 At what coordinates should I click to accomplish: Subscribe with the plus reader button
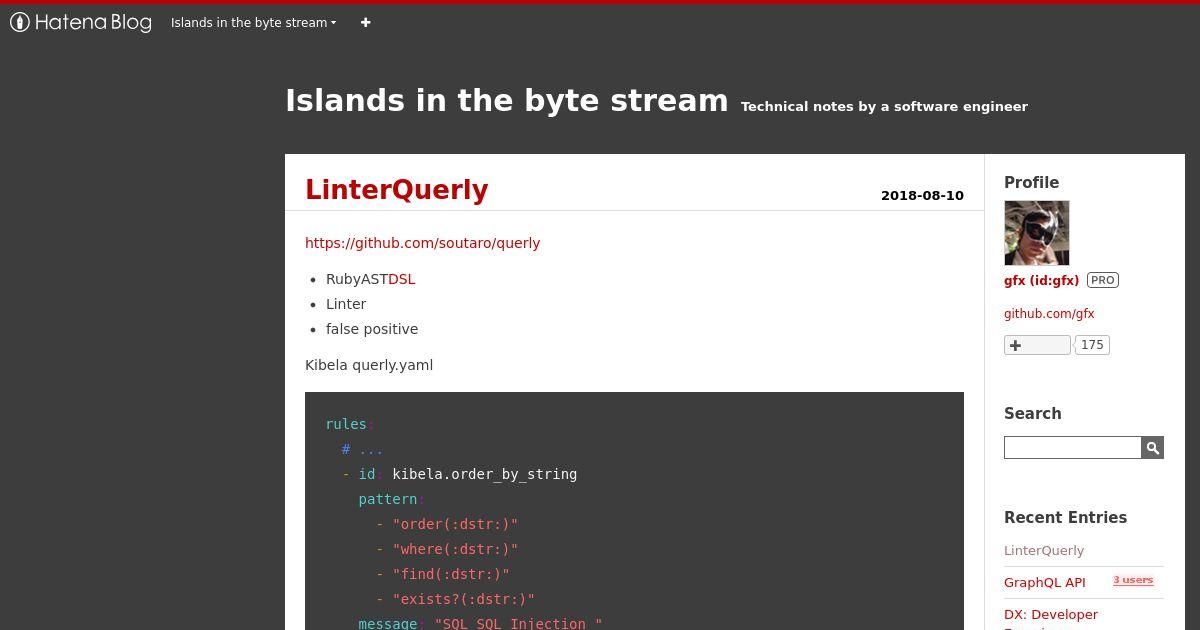coord(1037,345)
